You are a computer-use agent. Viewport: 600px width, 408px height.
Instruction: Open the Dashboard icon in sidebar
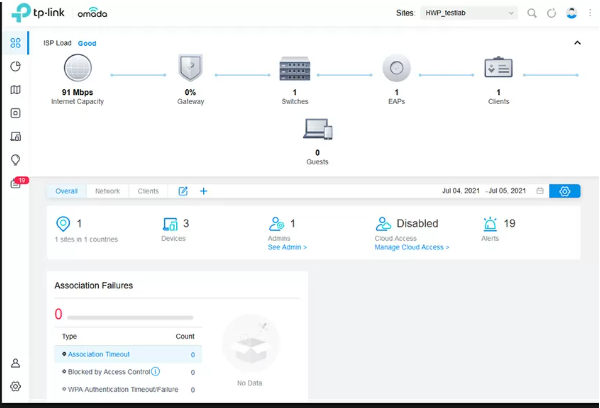[15, 44]
